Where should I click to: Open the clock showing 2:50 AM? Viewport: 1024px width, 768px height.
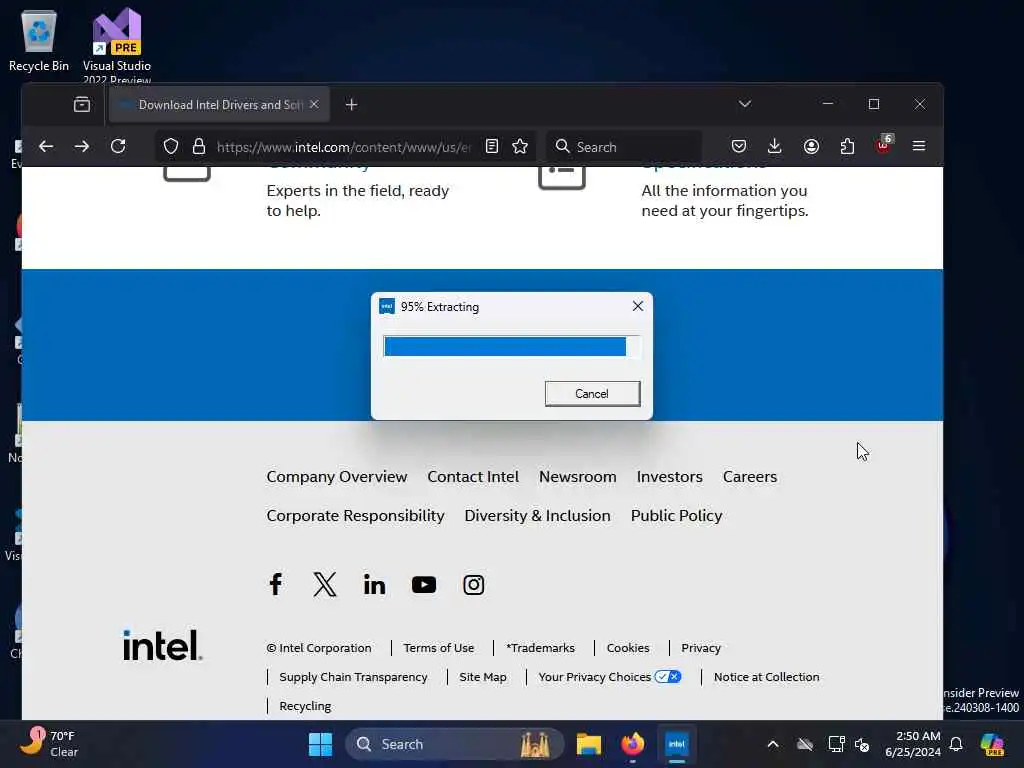point(913,744)
